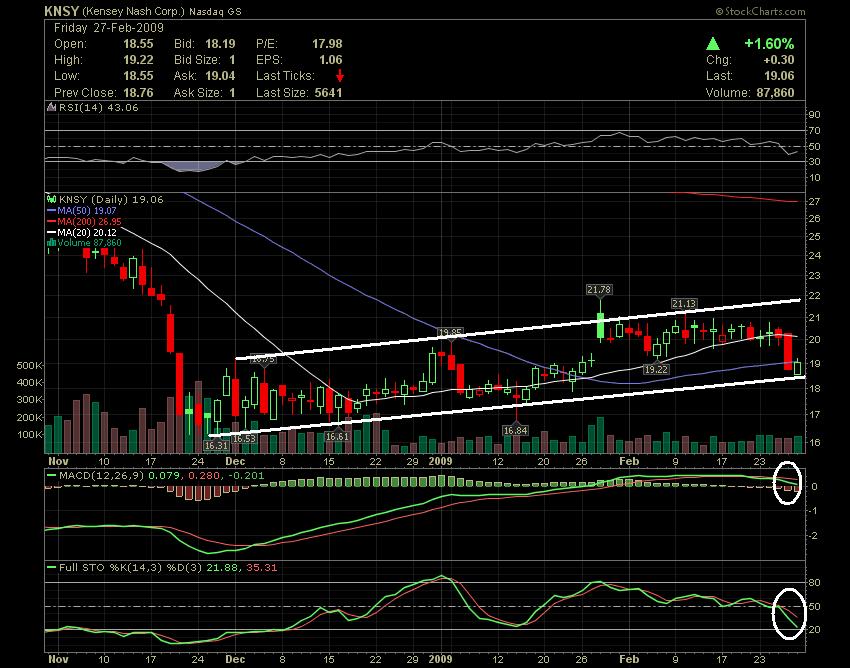Image resolution: width=850 pixels, height=668 pixels.
Task: Click the MACD histogram value -0.201
Action: 247,476
